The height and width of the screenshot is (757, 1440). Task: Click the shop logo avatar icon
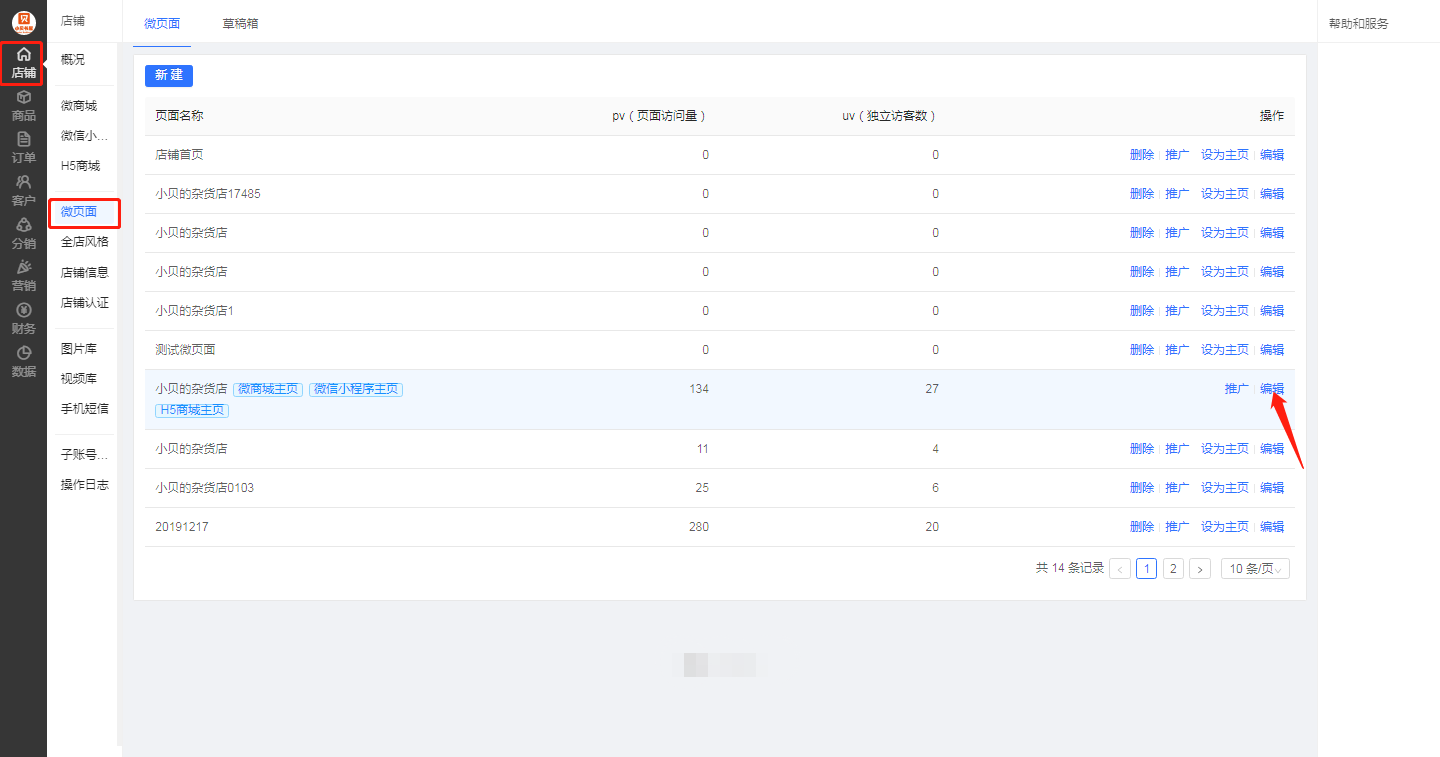[23, 21]
